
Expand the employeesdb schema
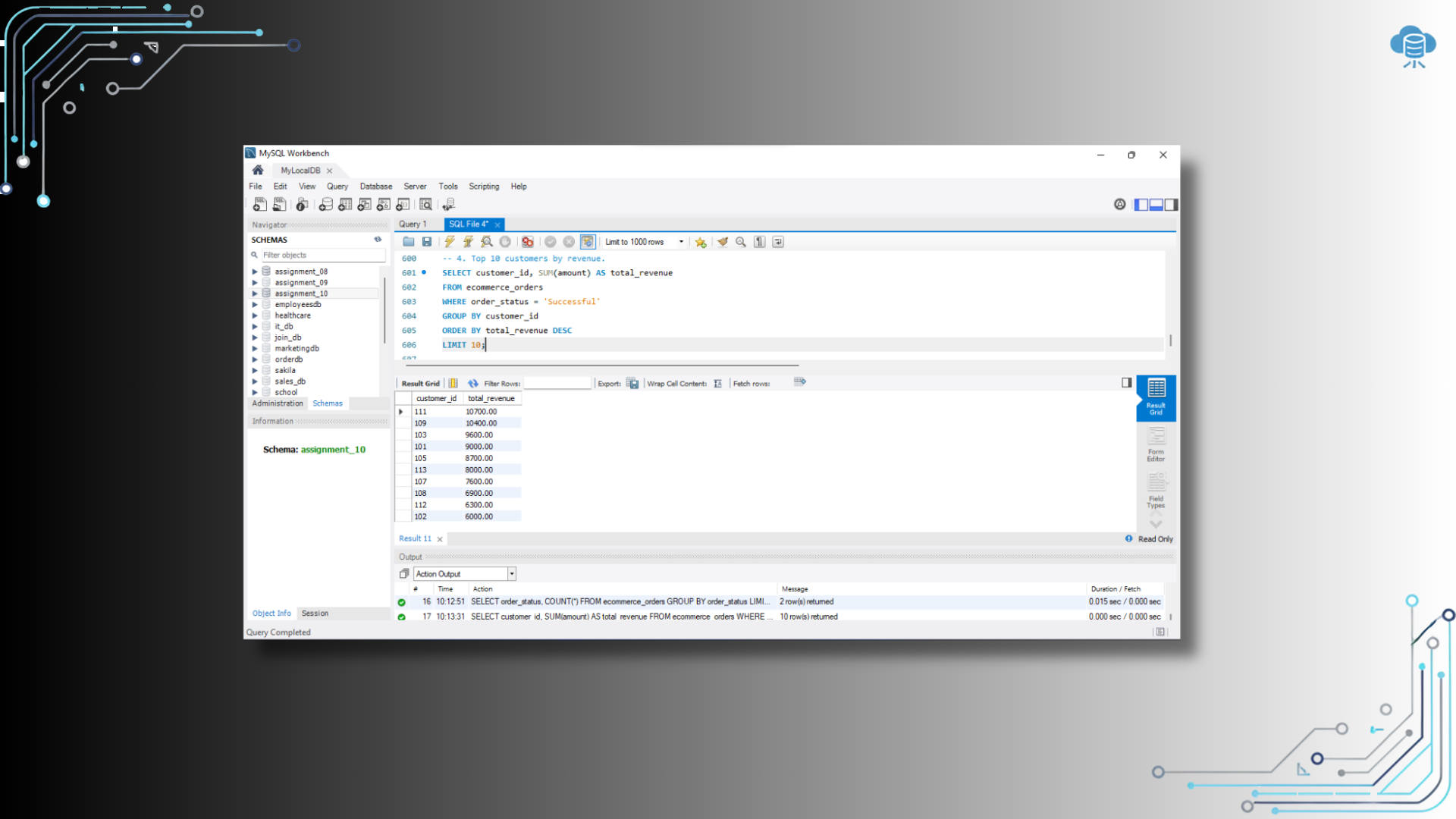pyautogui.click(x=255, y=305)
